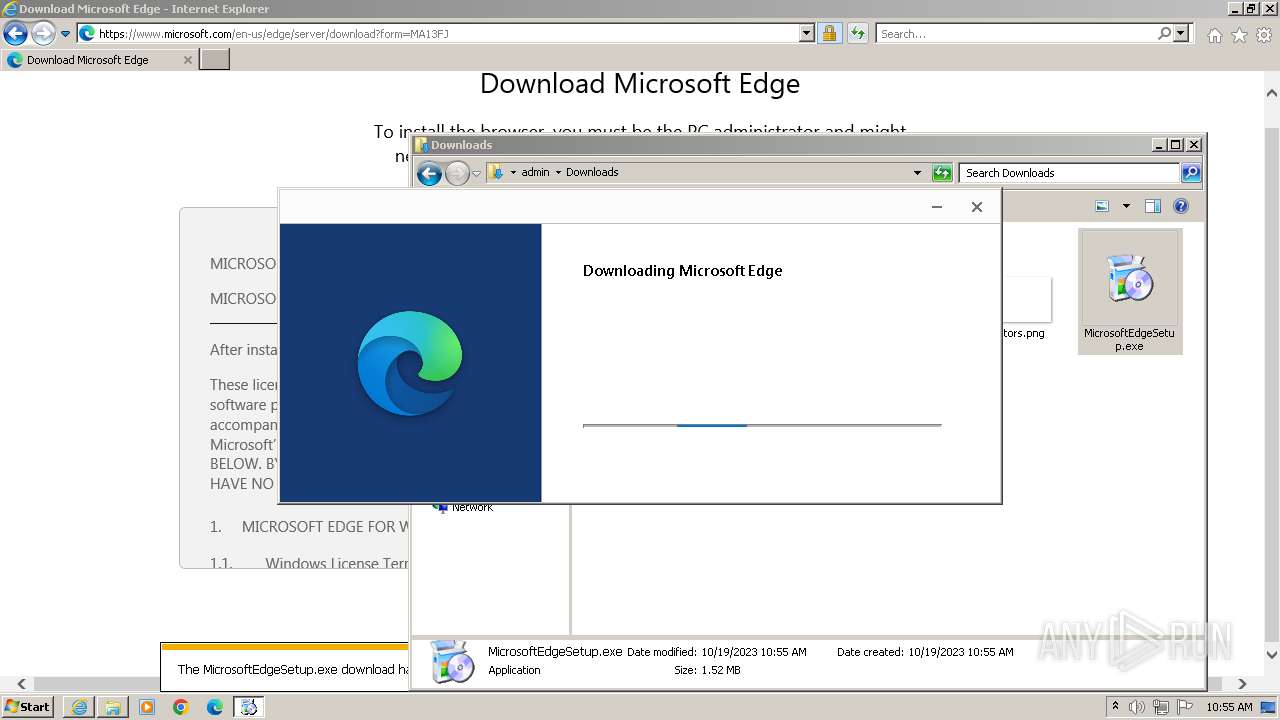Image resolution: width=1280 pixels, height=720 pixels.
Task: Open the Windows Start menu
Action: [27, 706]
